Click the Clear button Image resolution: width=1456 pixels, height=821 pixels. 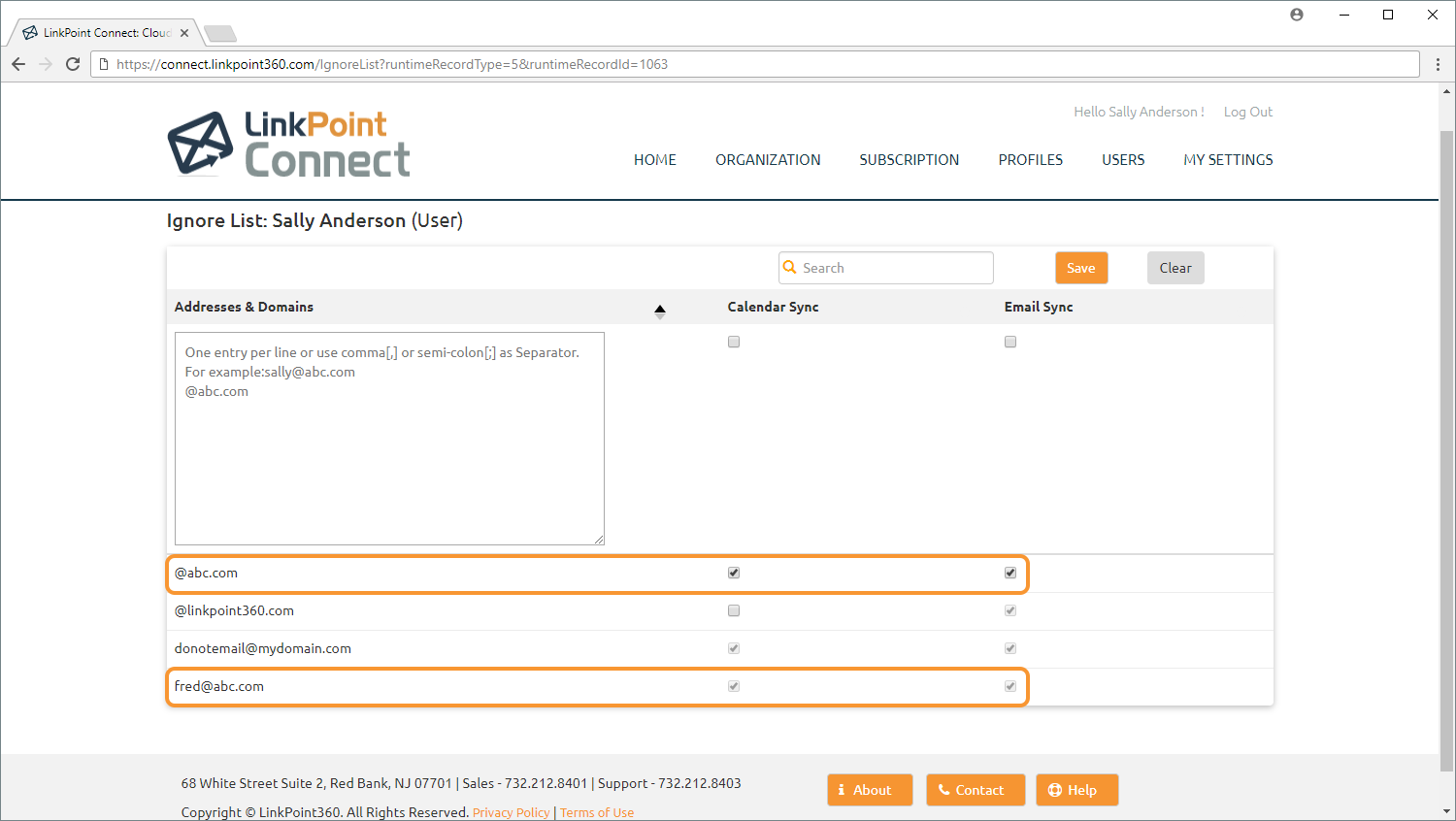point(1175,268)
